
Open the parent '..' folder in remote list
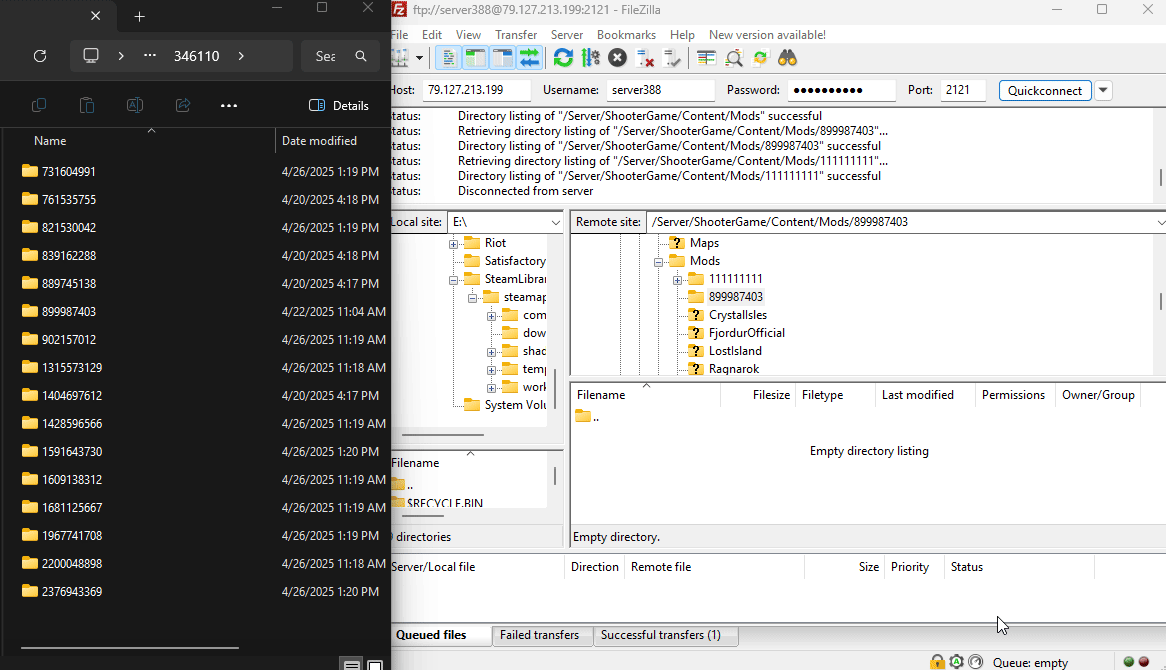coord(587,417)
